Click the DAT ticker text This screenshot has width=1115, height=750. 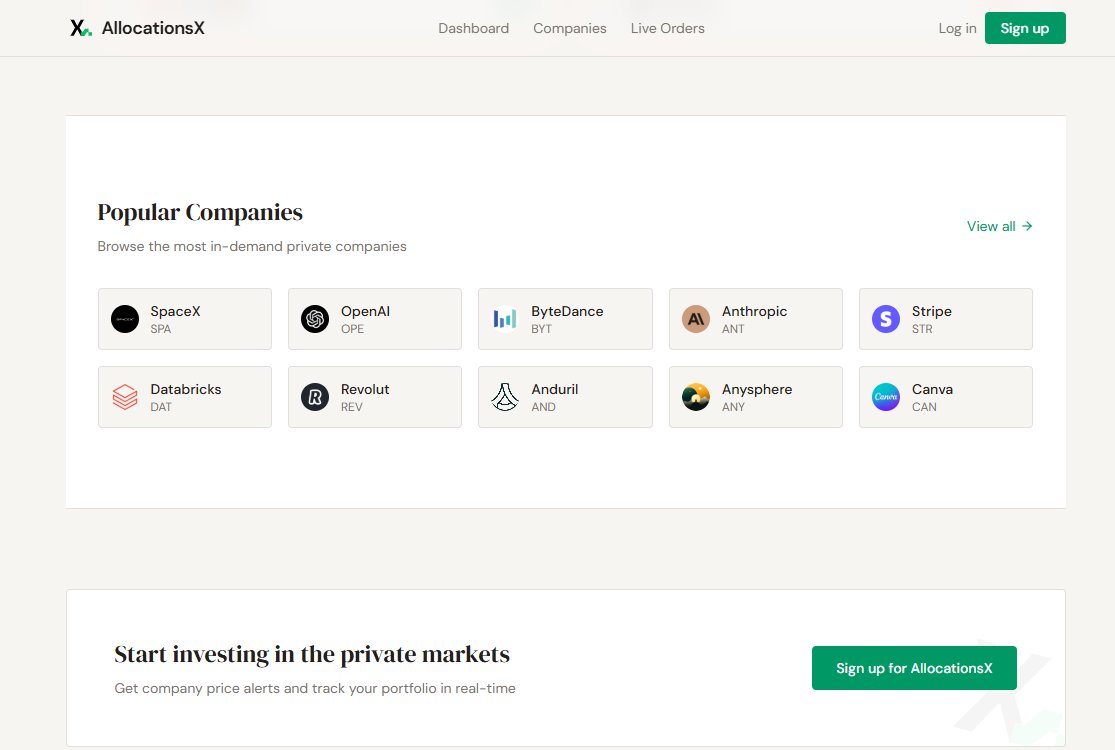(161, 407)
